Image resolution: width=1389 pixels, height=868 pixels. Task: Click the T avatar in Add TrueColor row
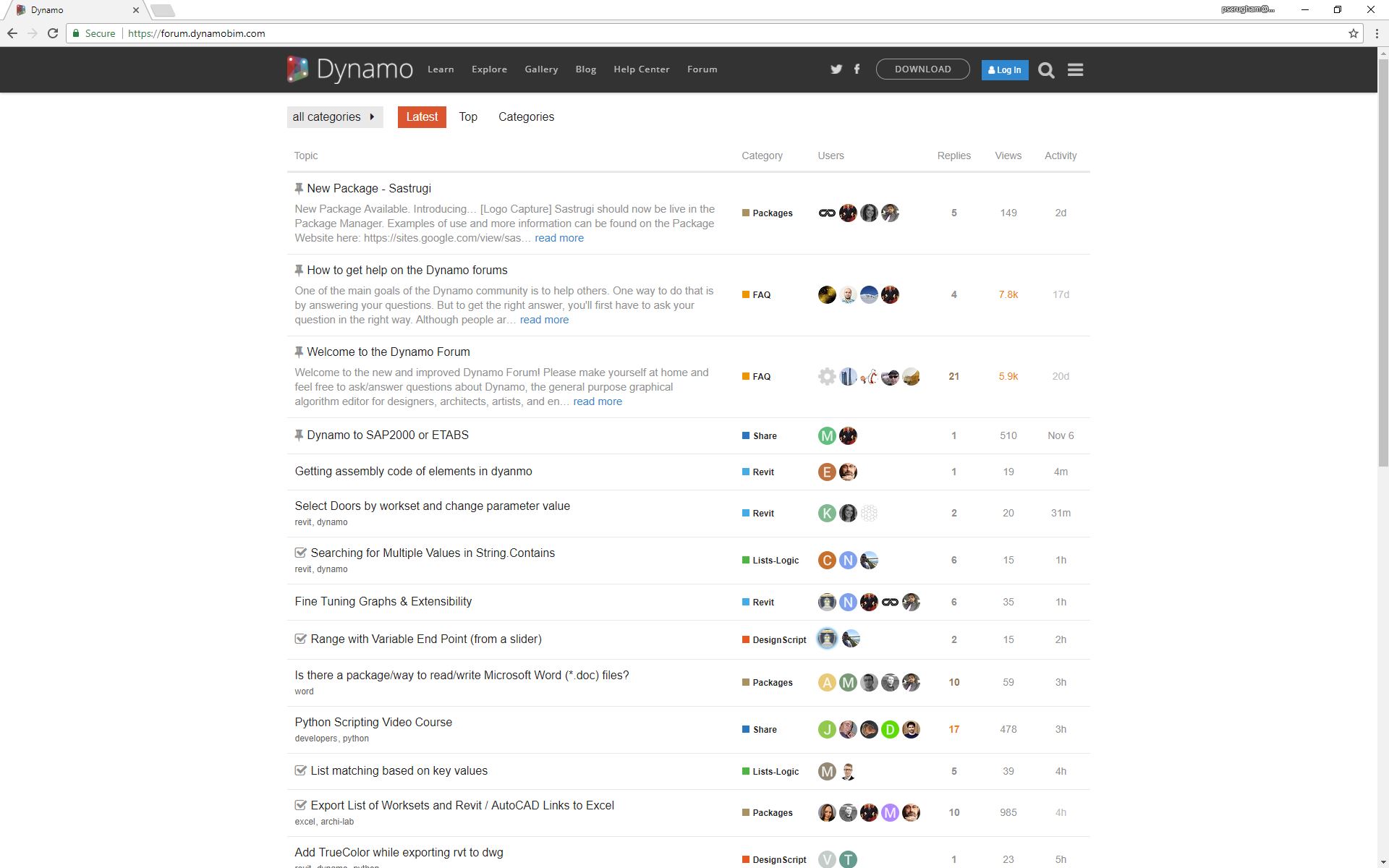[x=848, y=859]
